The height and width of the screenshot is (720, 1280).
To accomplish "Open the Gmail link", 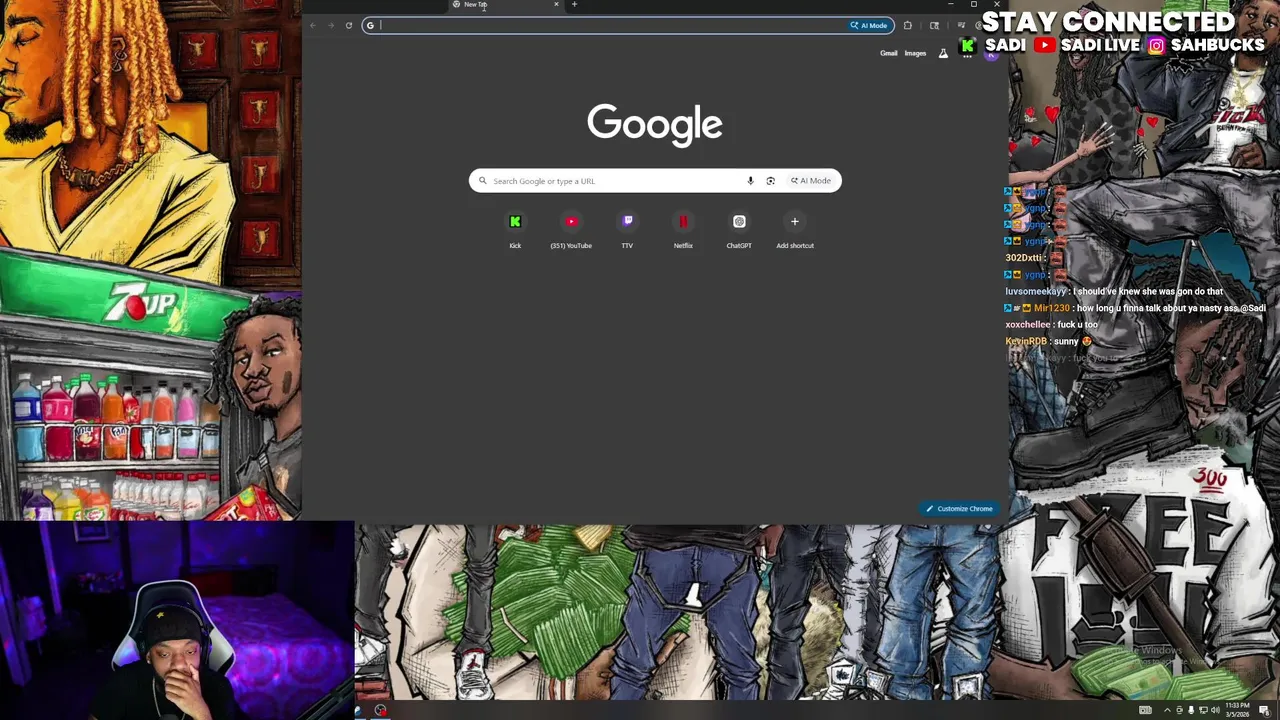I will 888,53.
